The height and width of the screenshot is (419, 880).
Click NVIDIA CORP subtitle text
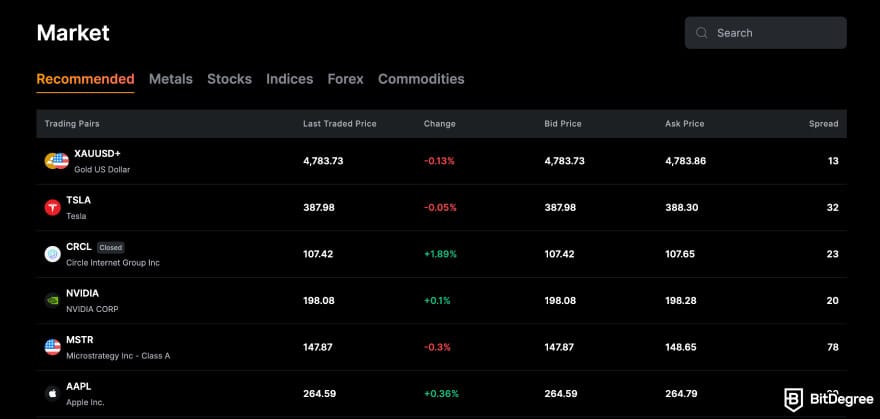[x=92, y=309]
